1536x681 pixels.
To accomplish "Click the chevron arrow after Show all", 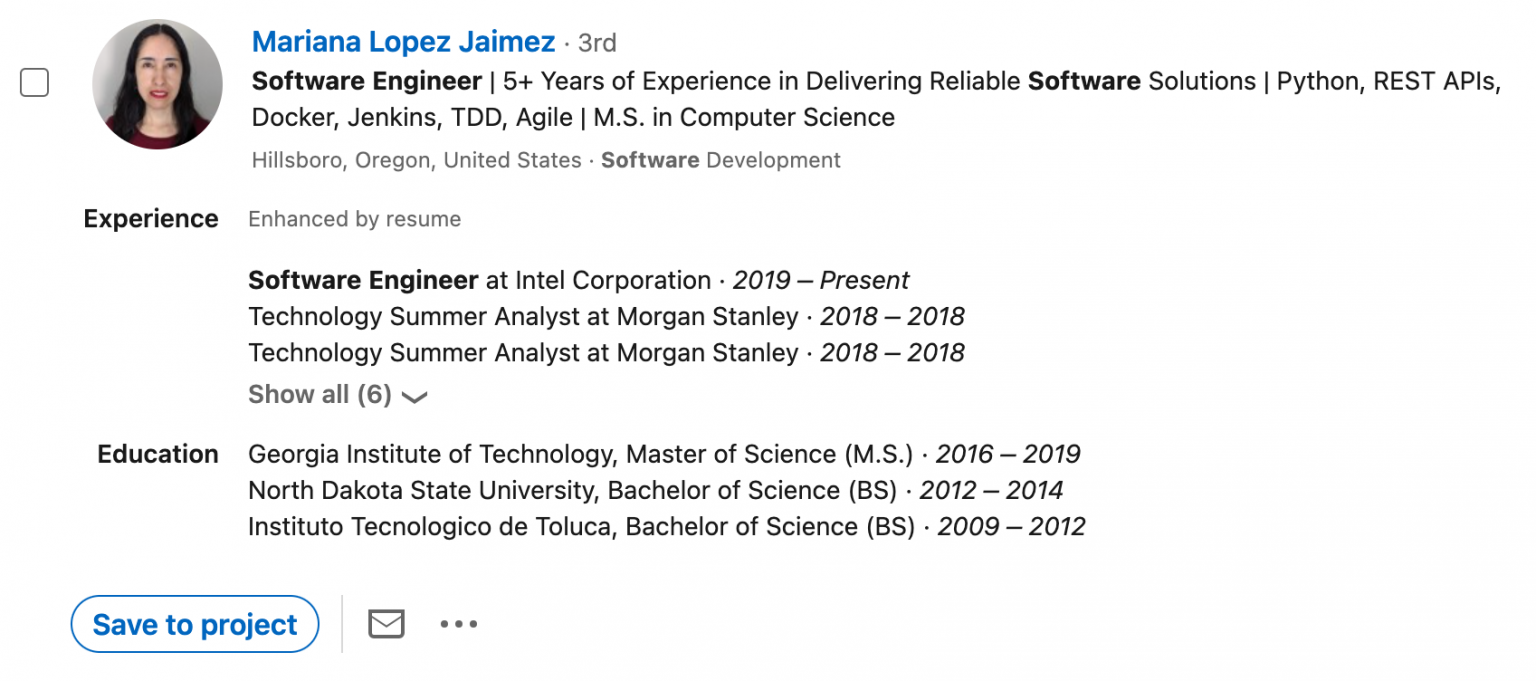I will coord(414,397).
